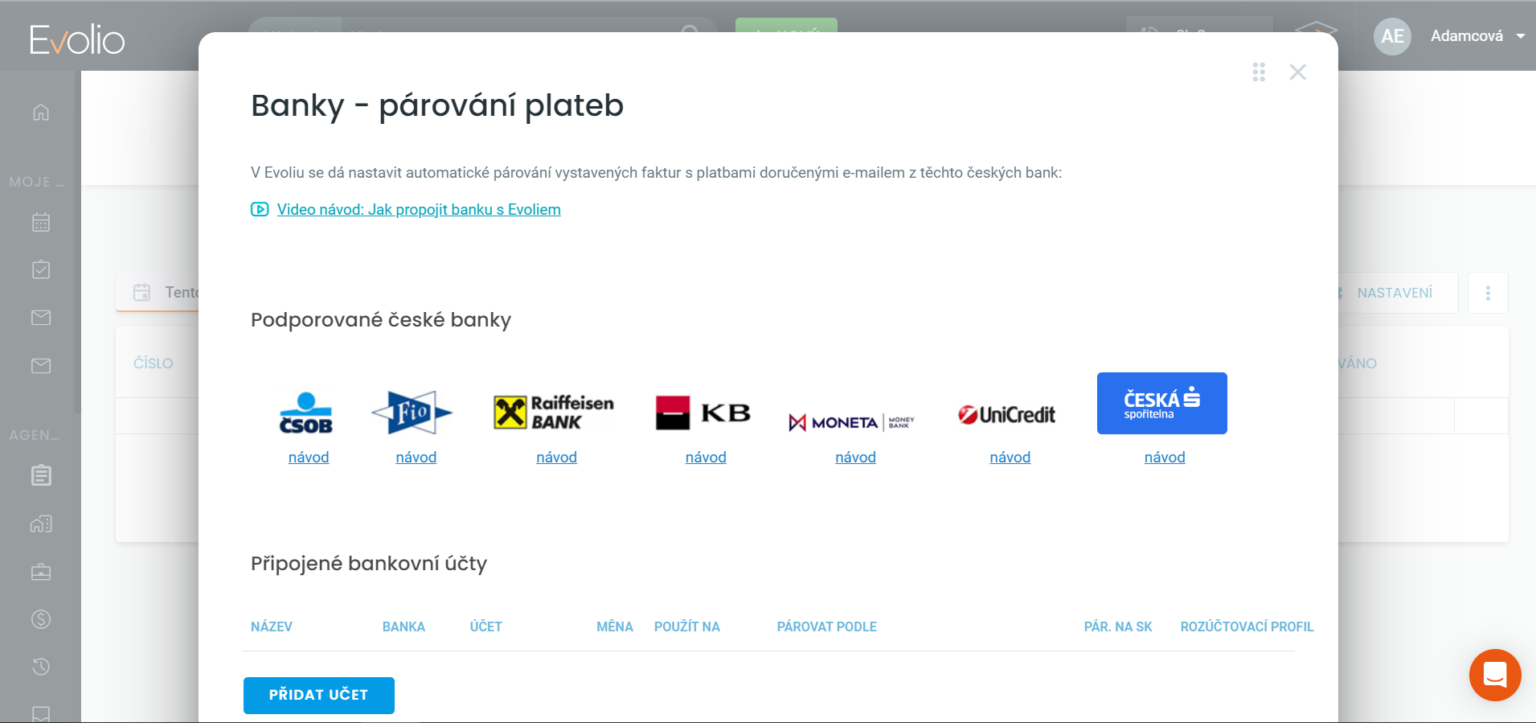Viewport: 1536px width, 723px height.
Task: Expand the Adamcová user account menu
Action: click(x=1478, y=36)
